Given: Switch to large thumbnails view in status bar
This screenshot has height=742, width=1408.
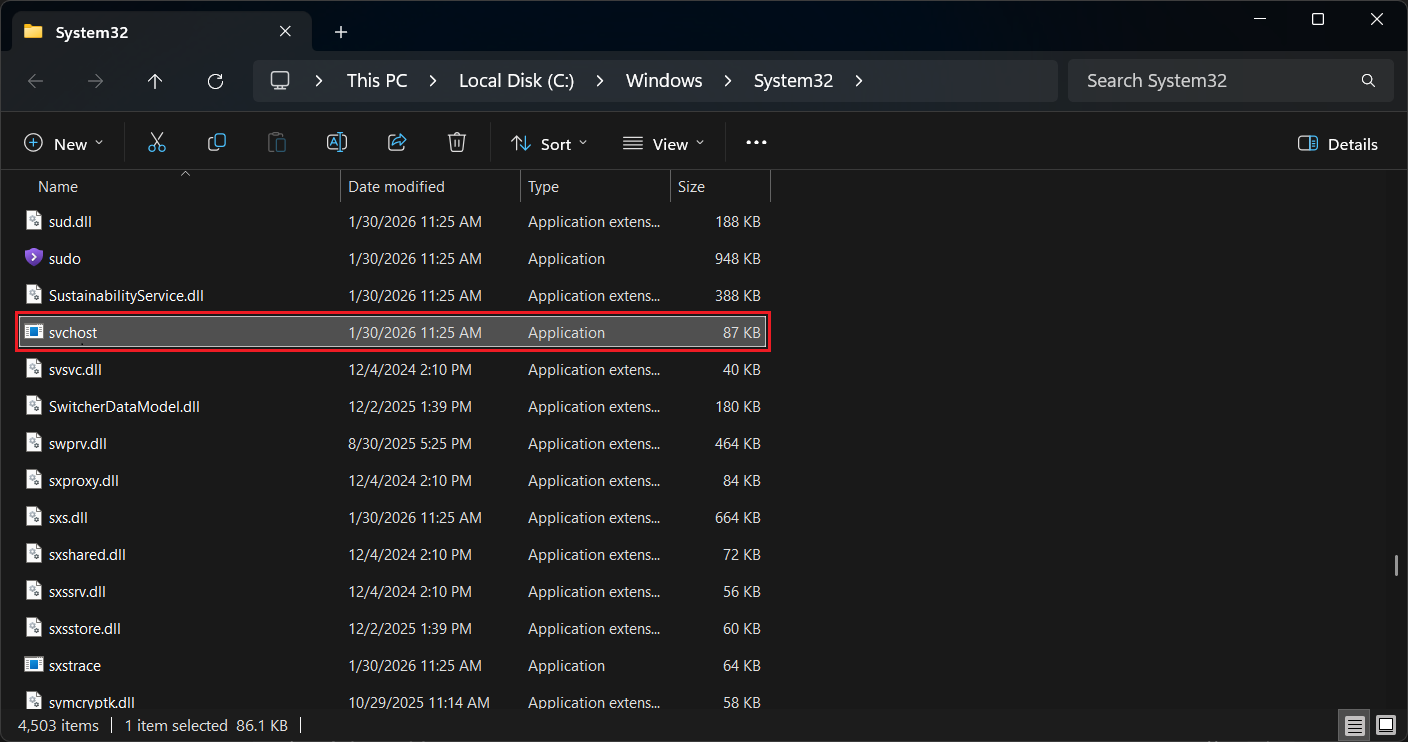Looking at the screenshot, I should click(1385, 725).
